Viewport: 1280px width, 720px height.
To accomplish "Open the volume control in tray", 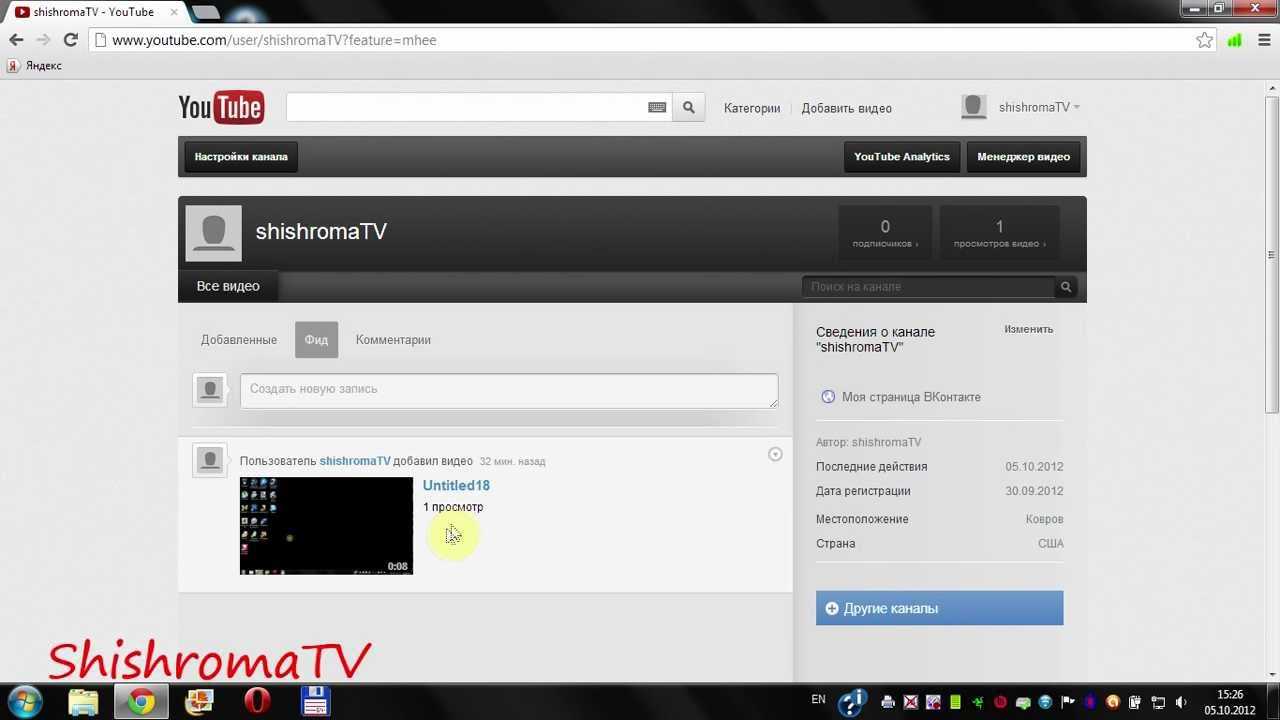I will tap(1181, 702).
